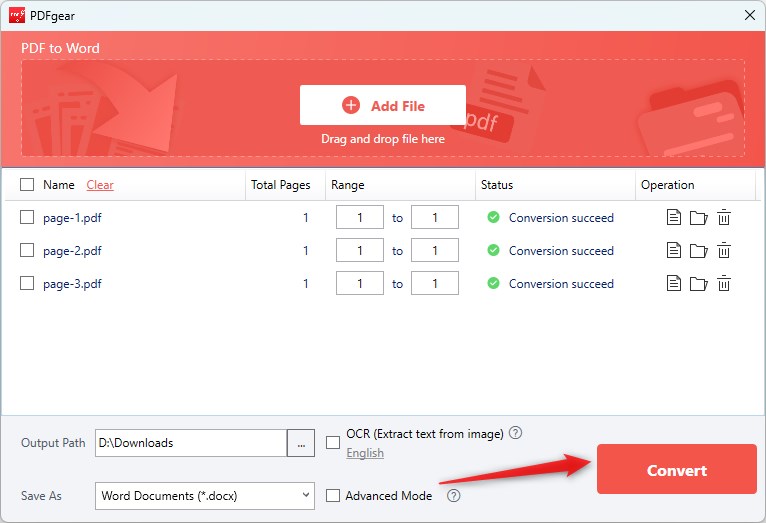Change the OCR language English link
This screenshot has height=523, width=766.
(x=365, y=453)
